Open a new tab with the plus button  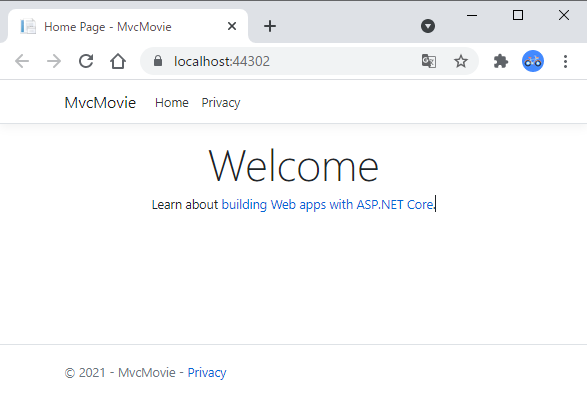[x=270, y=26]
